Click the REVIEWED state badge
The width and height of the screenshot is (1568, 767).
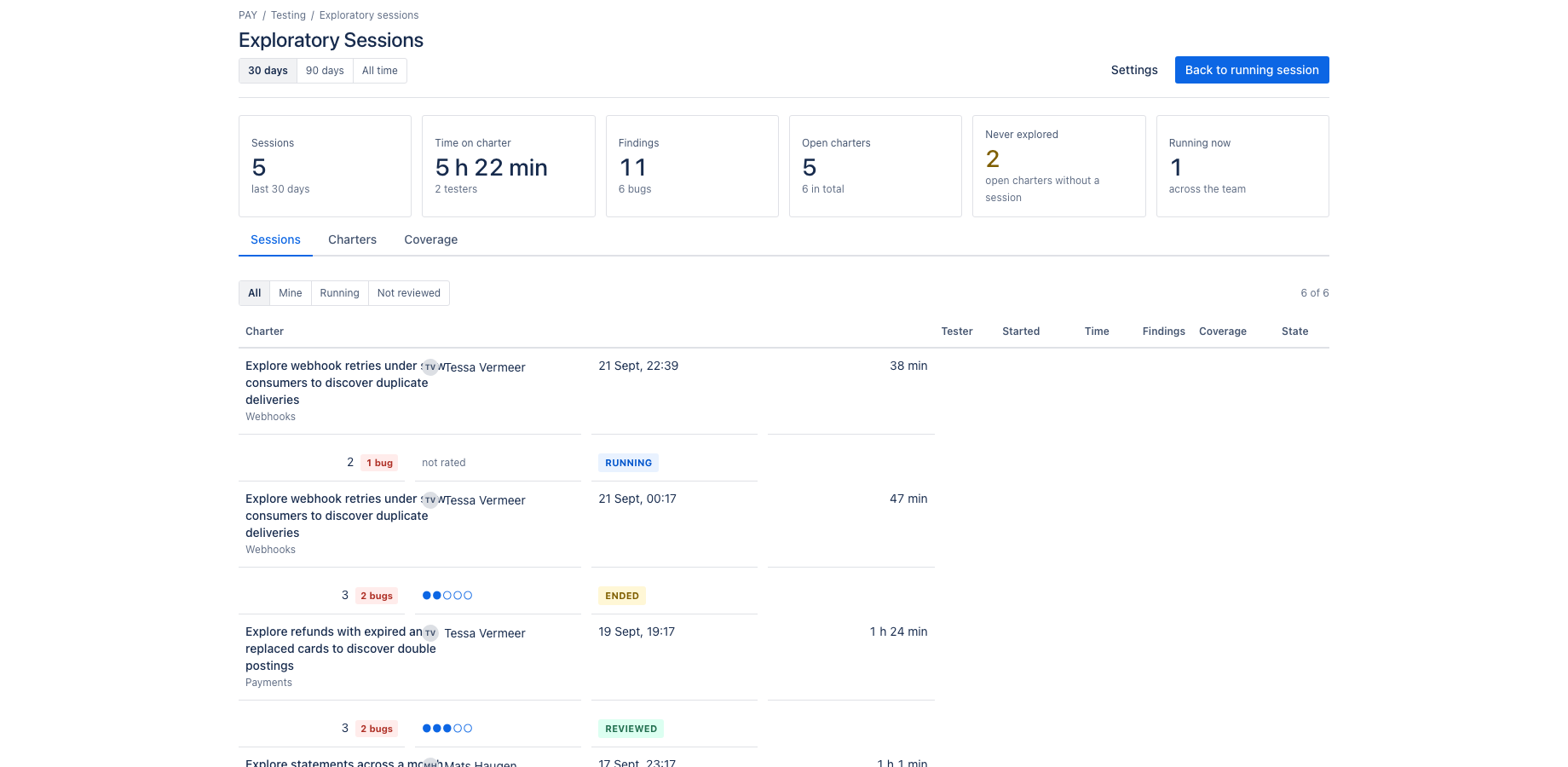click(631, 729)
